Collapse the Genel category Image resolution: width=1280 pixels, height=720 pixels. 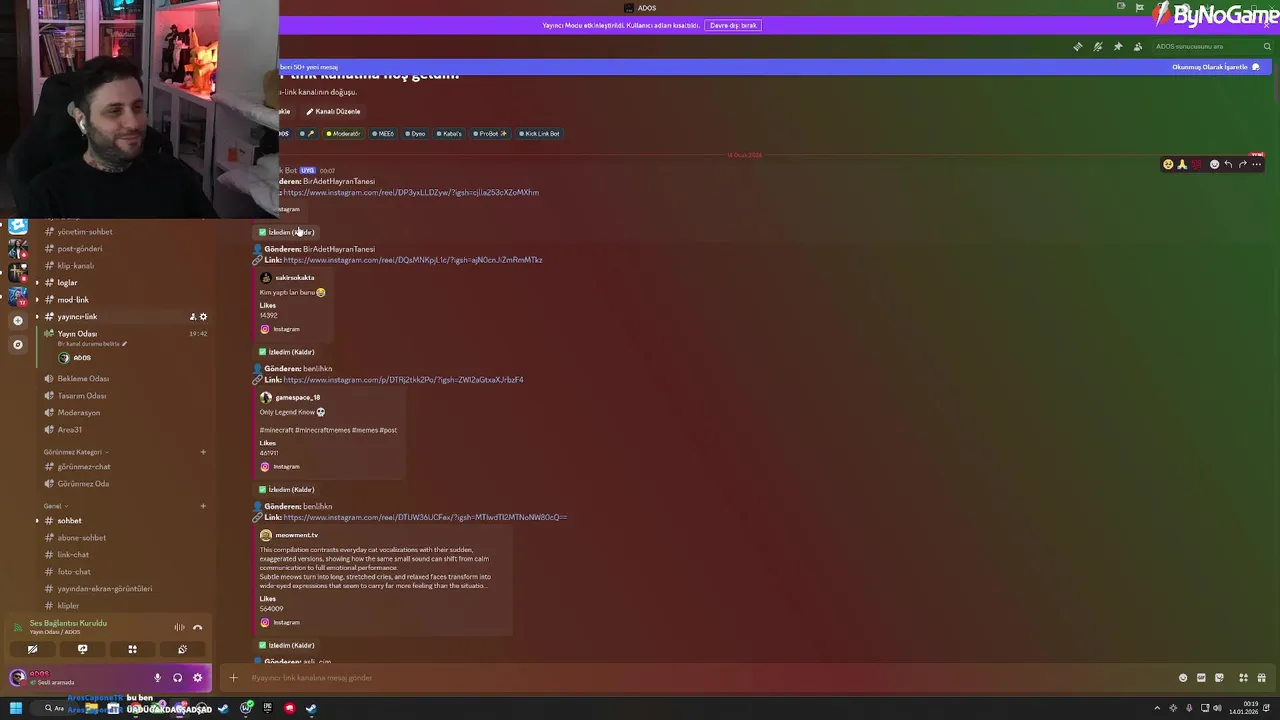tap(55, 506)
